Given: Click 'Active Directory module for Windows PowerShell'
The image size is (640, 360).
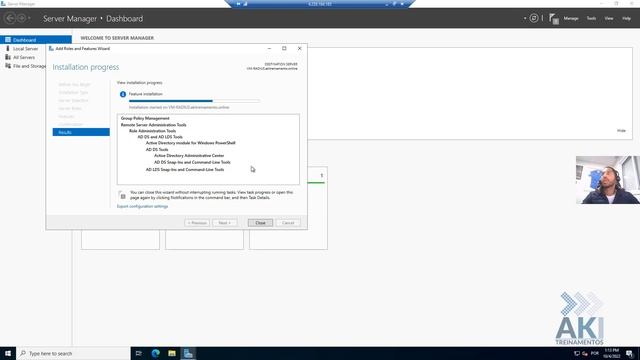Looking at the screenshot, I should point(191,143).
